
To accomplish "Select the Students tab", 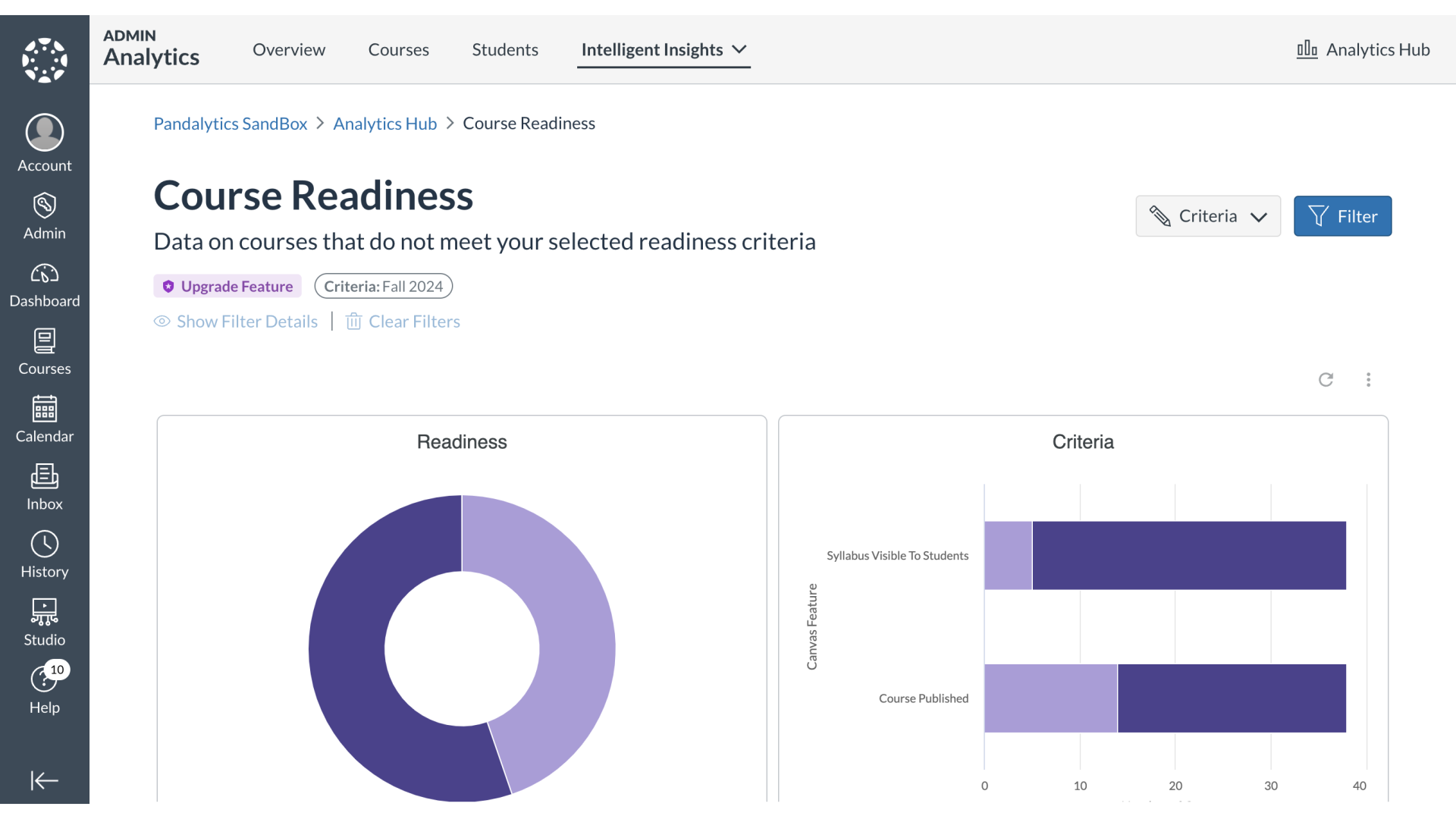I will point(505,49).
